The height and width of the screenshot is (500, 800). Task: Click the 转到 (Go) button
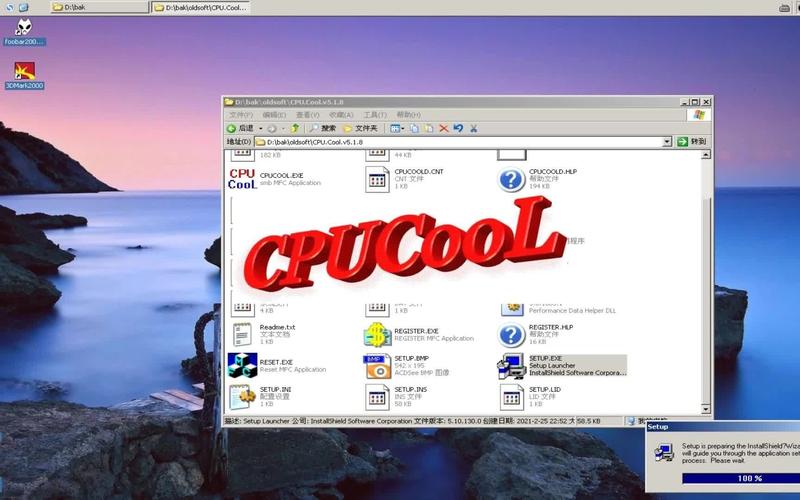[x=692, y=142]
